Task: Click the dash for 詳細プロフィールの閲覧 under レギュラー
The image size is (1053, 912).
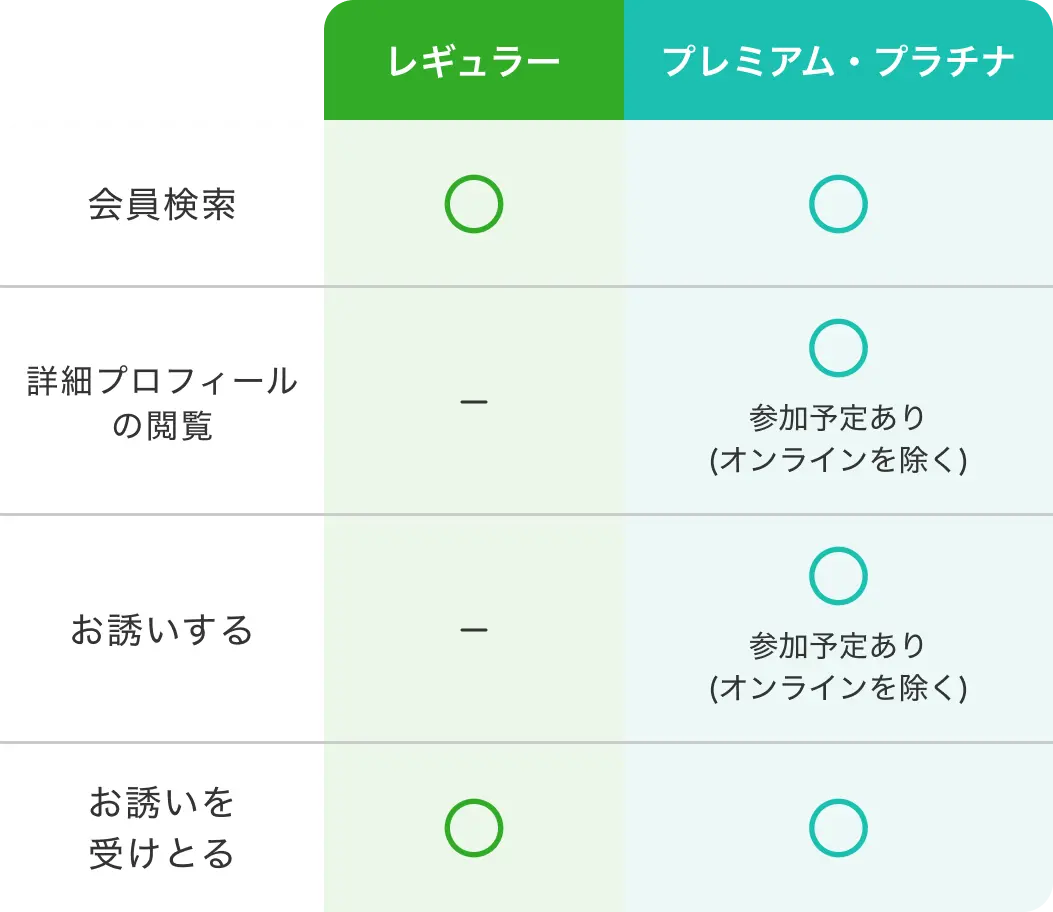Action: coord(473,402)
